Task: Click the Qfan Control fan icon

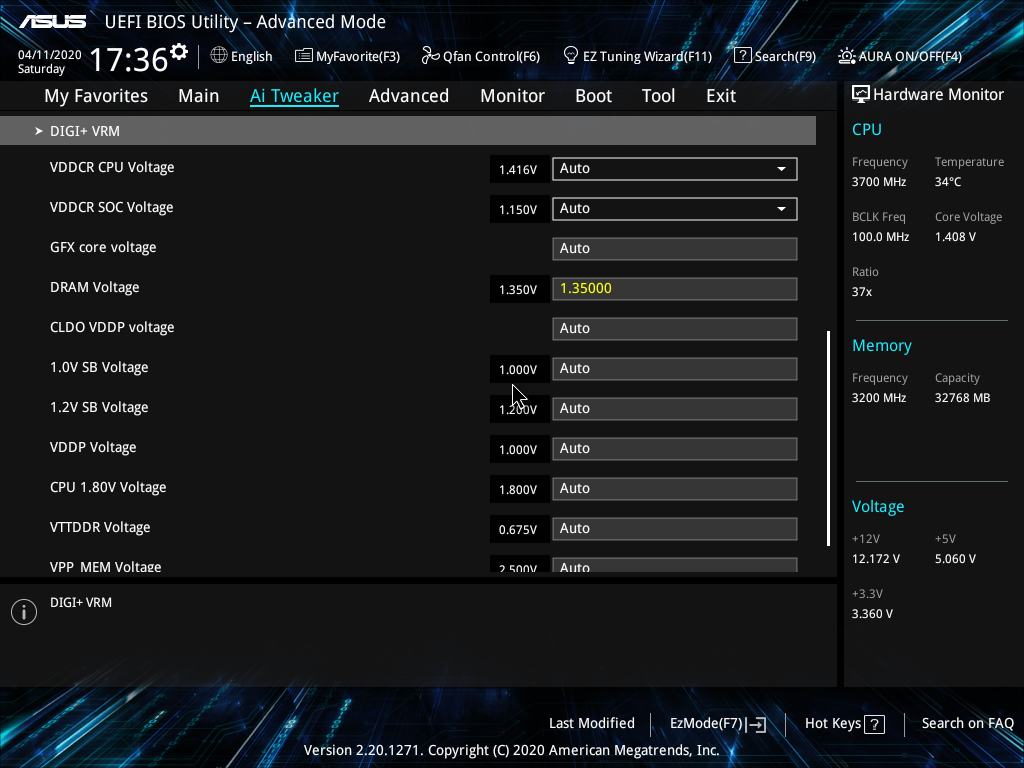Action: [430, 56]
